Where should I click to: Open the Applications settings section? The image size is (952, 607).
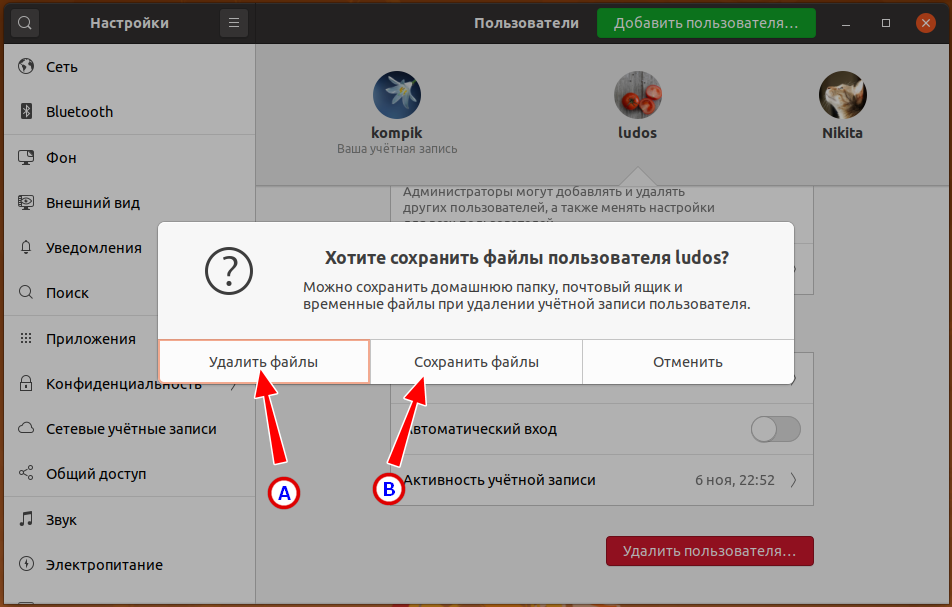[90, 339]
